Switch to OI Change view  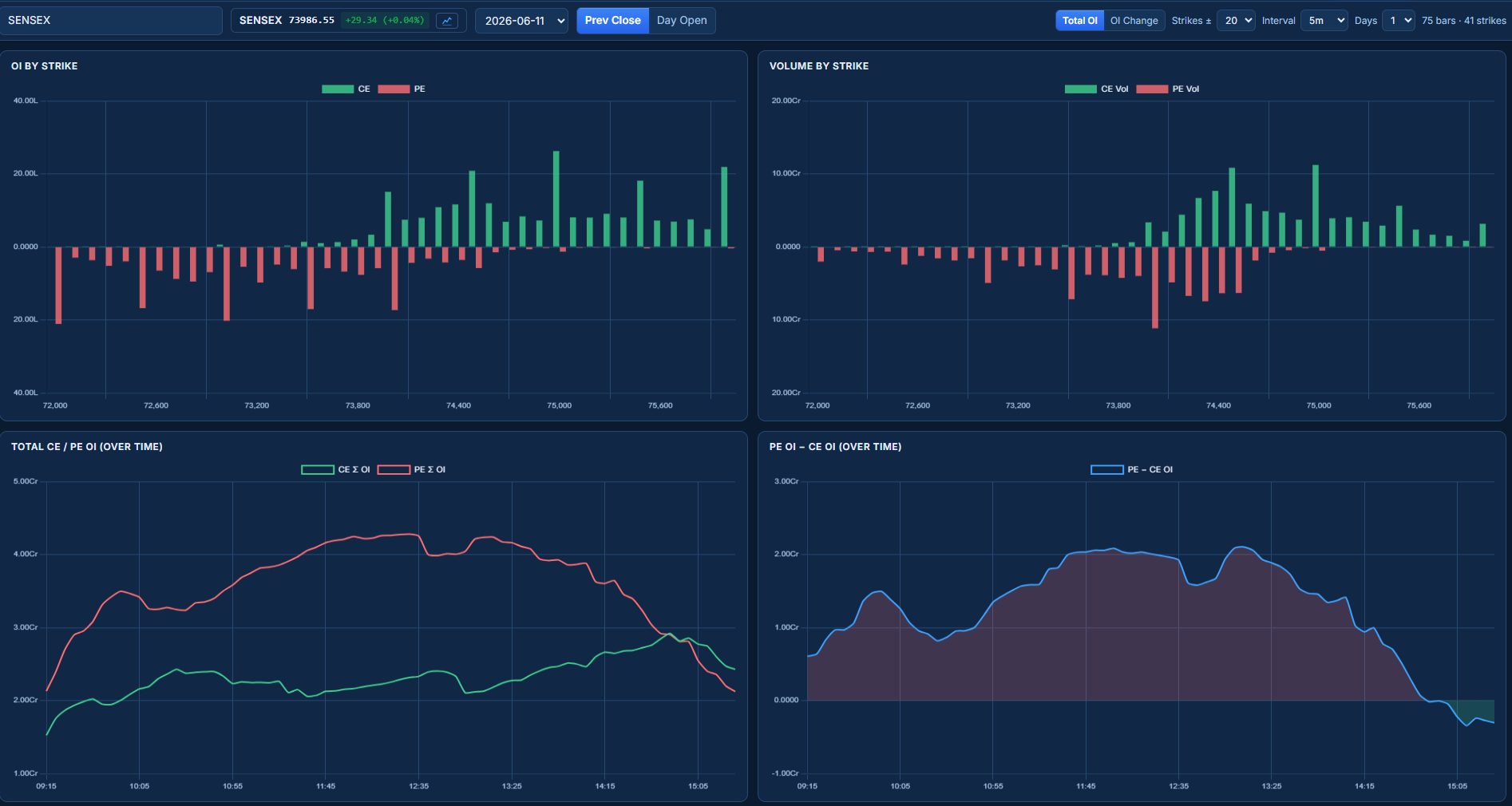tap(1134, 21)
